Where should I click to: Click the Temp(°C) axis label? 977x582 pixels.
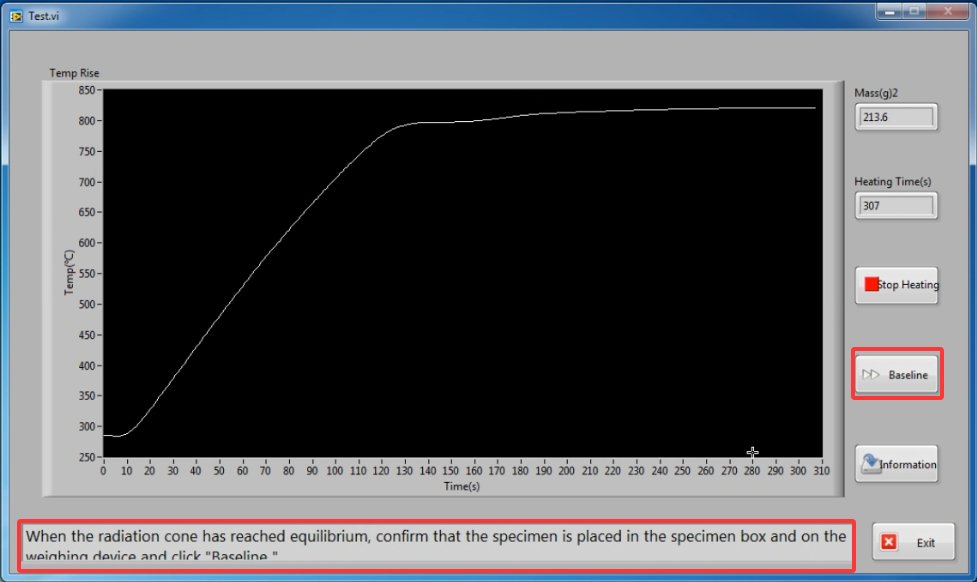pos(69,272)
